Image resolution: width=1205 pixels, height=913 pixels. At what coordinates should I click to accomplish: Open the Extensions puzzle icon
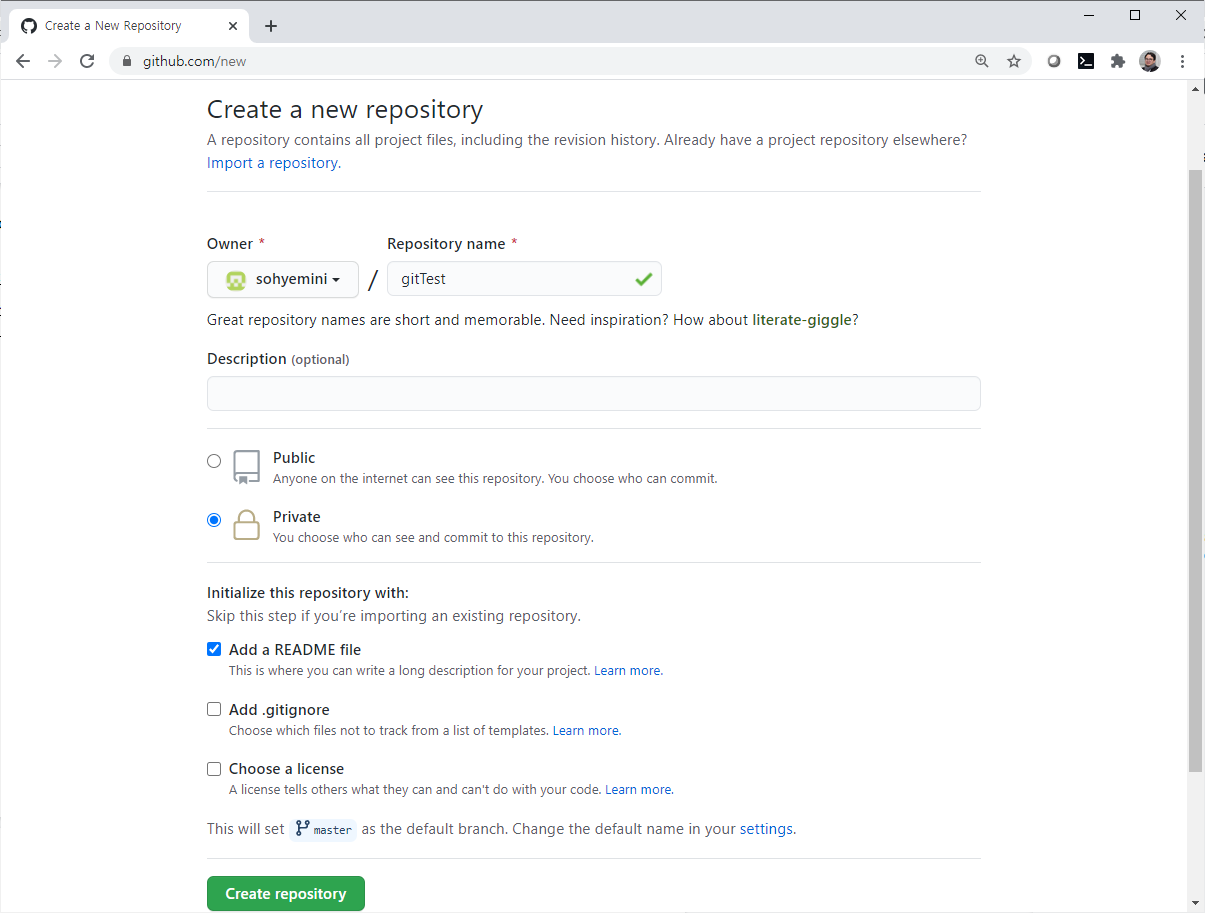coord(1118,61)
